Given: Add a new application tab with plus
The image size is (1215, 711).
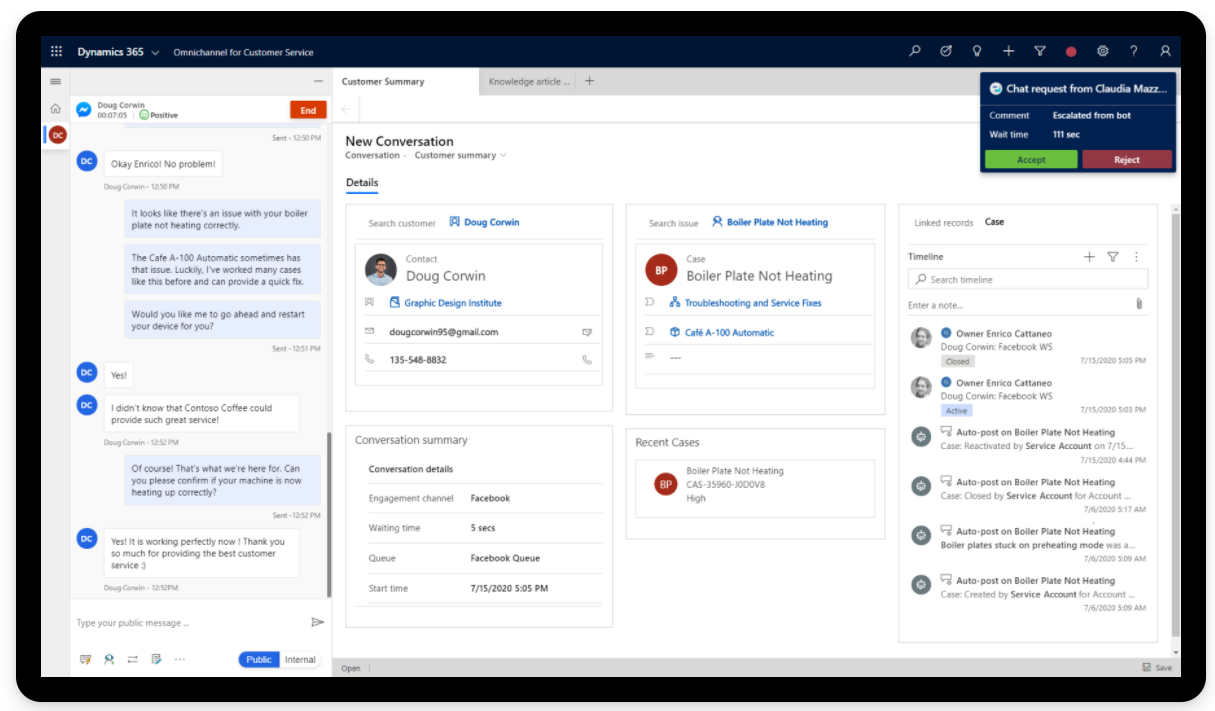Looking at the screenshot, I should click(x=589, y=81).
